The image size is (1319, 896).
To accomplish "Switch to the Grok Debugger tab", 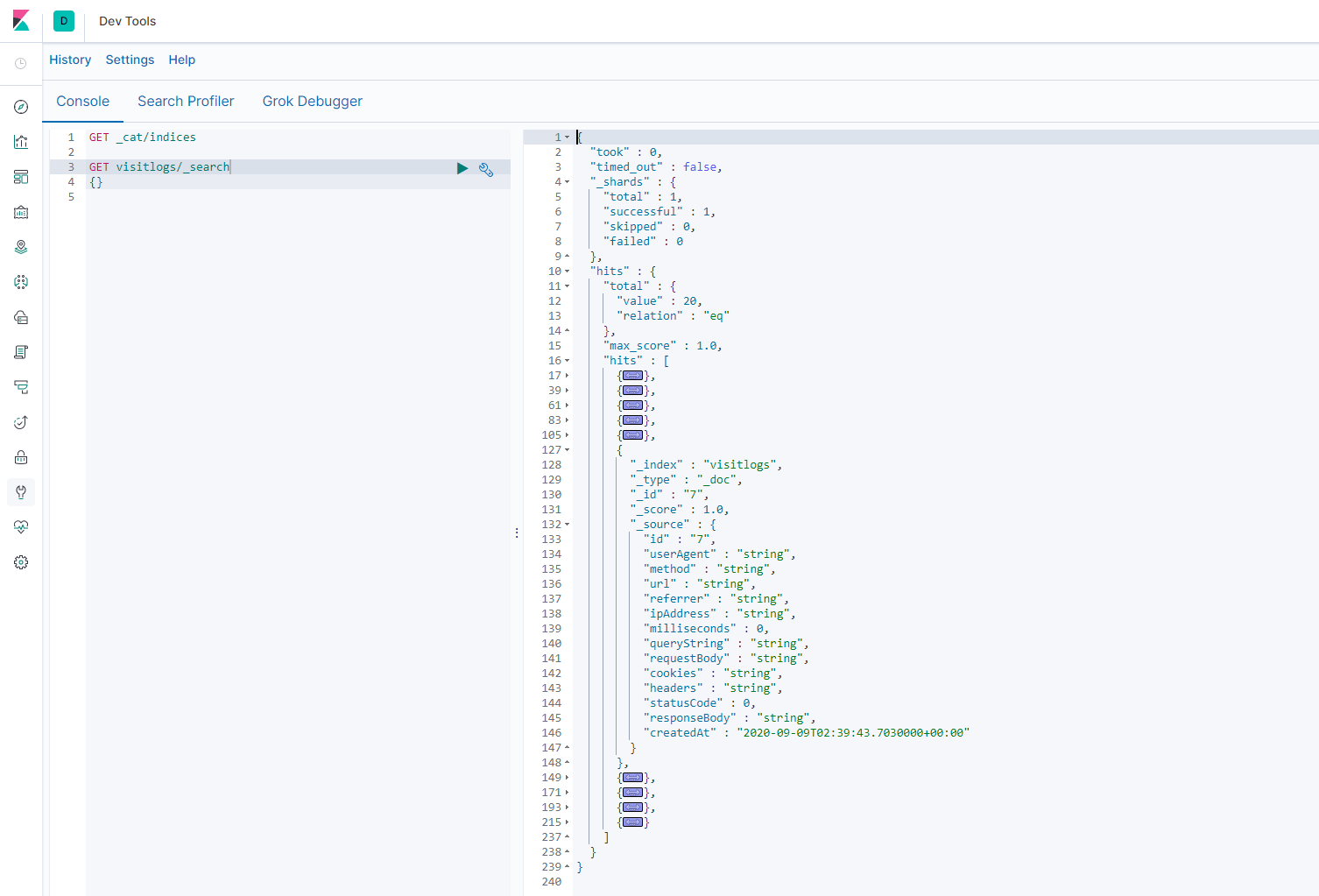I will (312, 102).
